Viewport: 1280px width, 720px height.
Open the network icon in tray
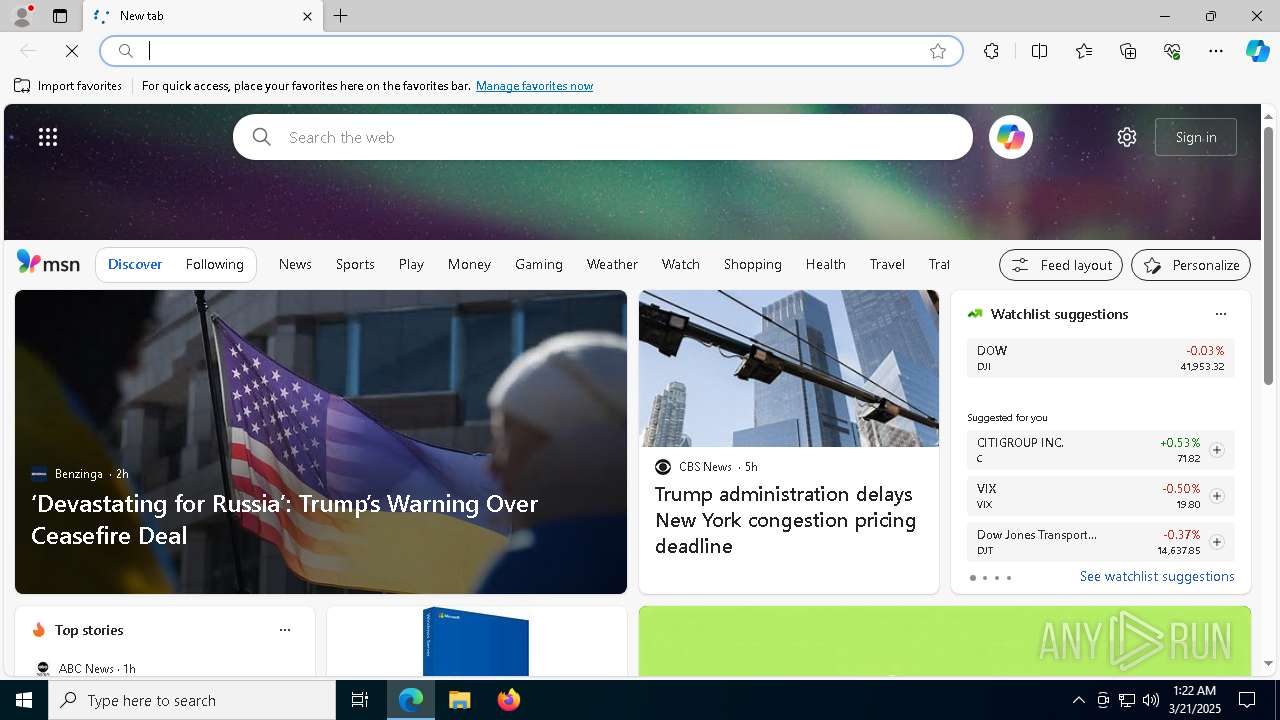1126,700
